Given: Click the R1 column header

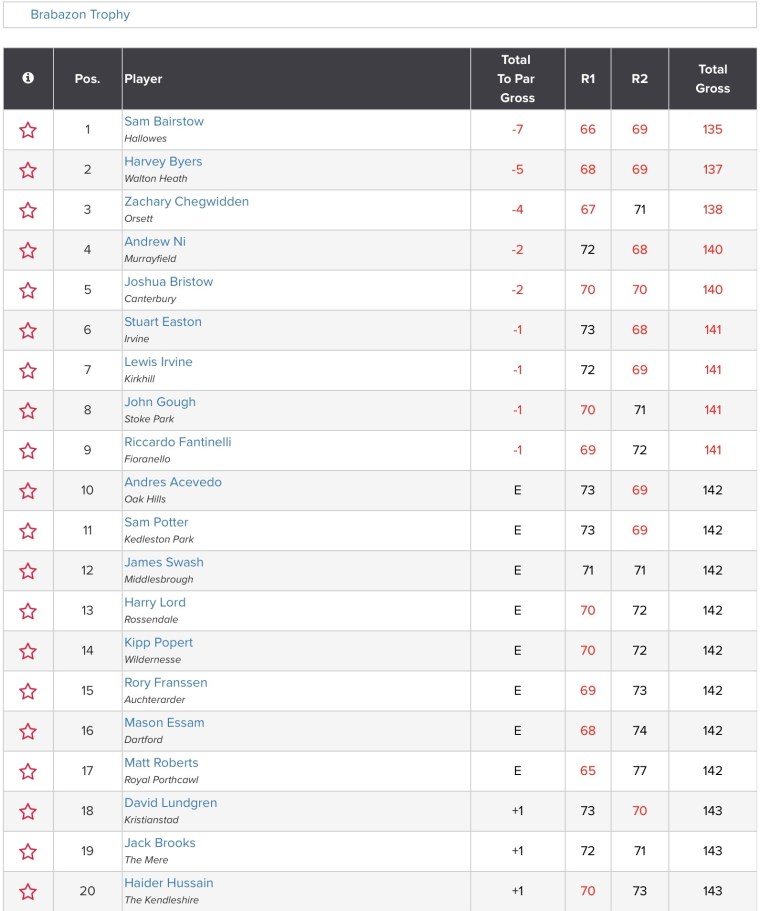Looking at the screenshot, I should (x=587, y=78).
